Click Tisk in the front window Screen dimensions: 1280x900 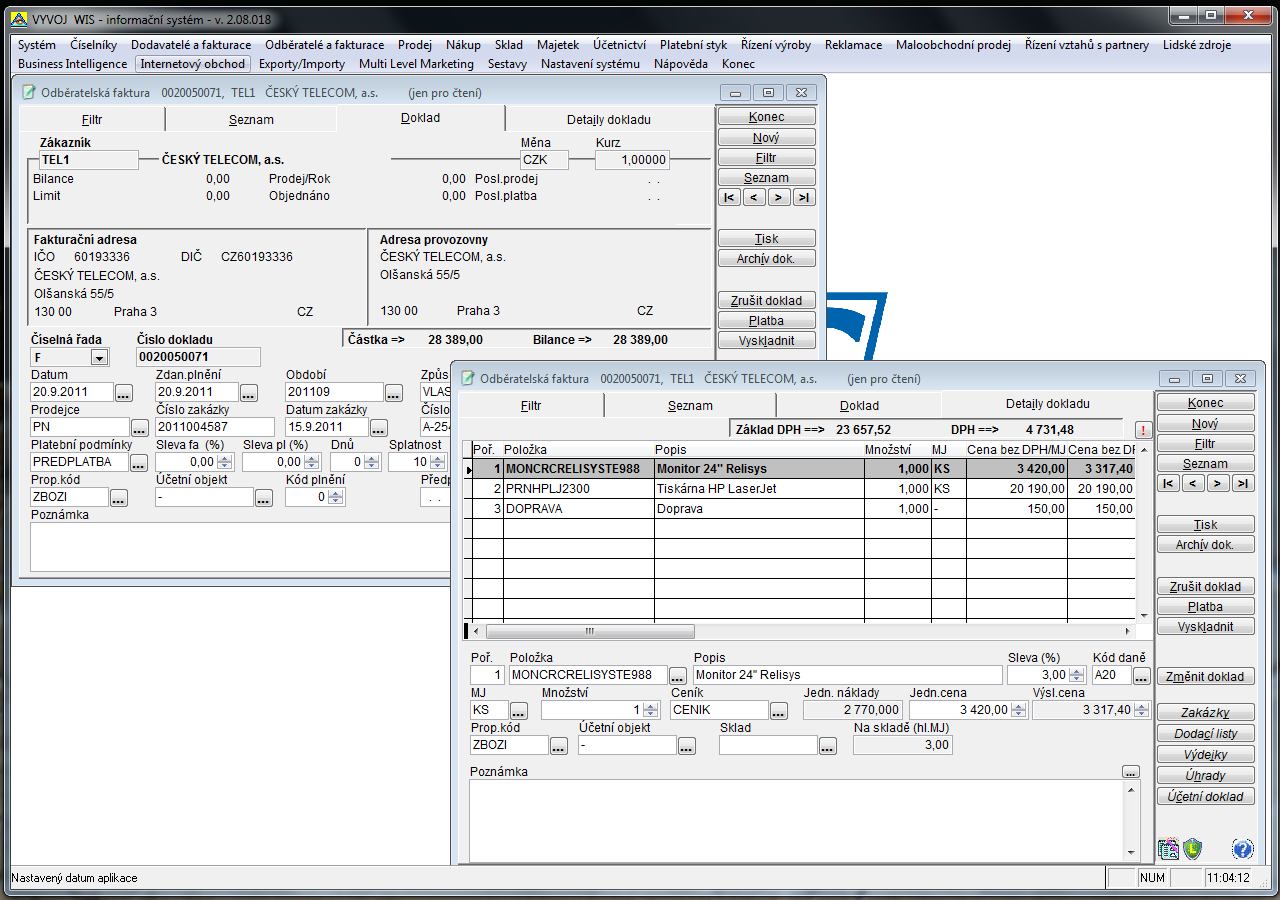[x=1205, y=525]
